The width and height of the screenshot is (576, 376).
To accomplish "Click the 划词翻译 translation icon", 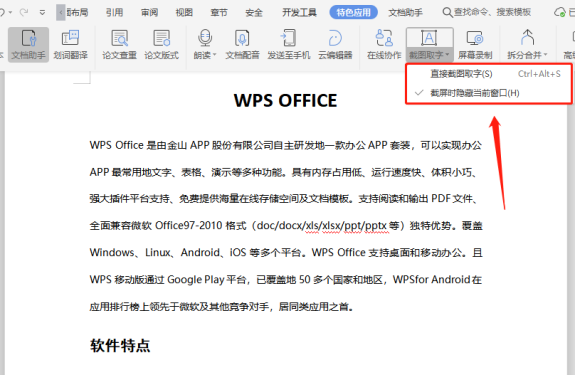I will coord(70,44).
